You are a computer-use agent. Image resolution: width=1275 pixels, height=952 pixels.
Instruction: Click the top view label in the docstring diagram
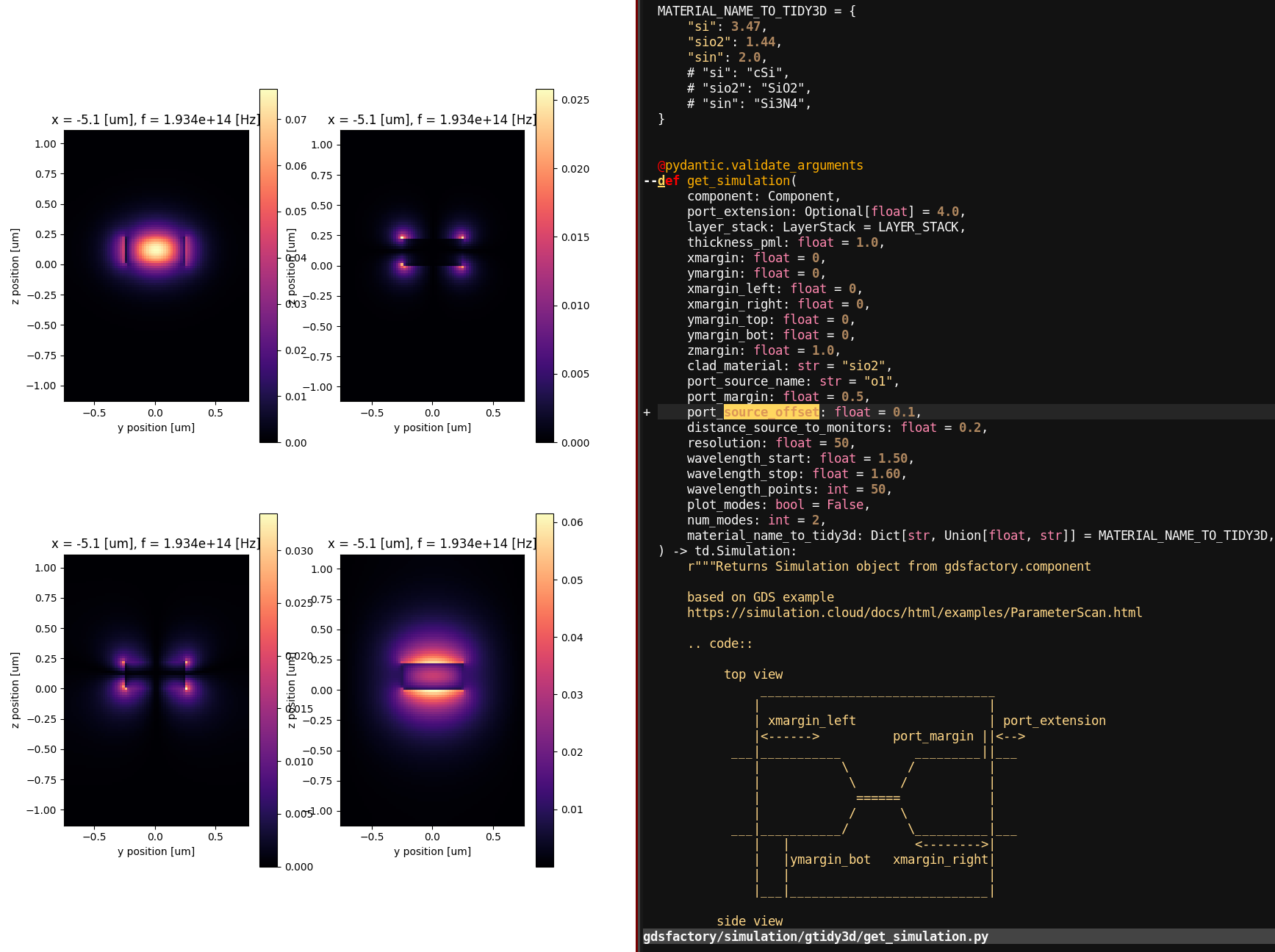pyautogui.click(x=753, y=674)
